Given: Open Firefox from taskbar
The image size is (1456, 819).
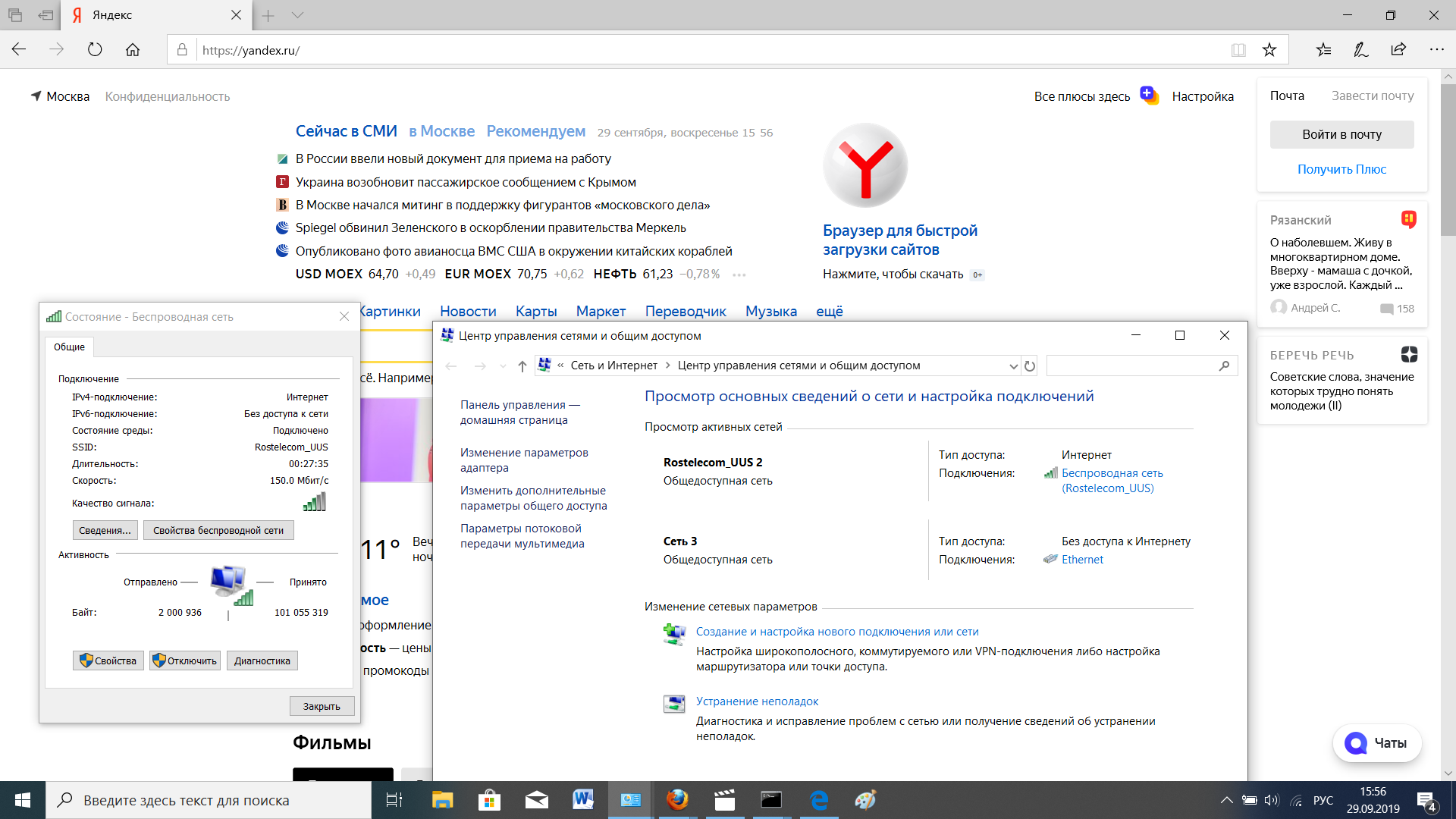Looking at the screenshot, I should click(x=677, y=800).
